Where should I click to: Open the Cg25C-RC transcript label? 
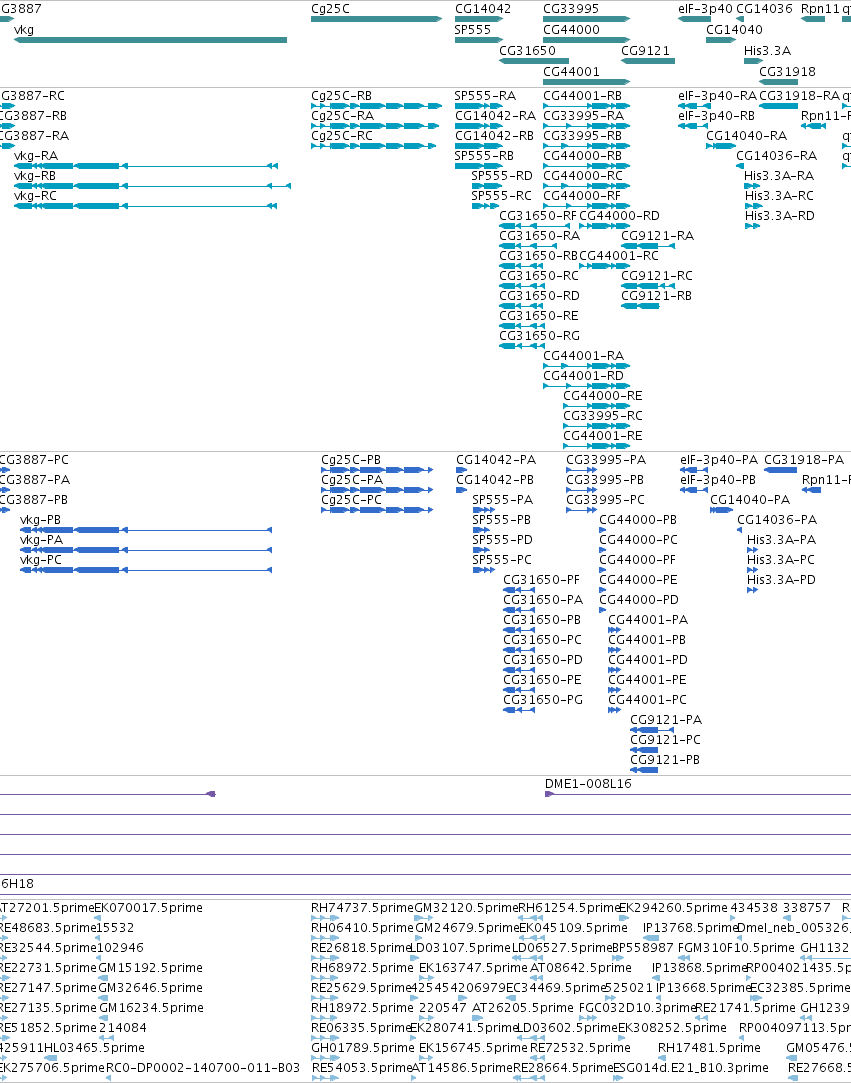342,135
